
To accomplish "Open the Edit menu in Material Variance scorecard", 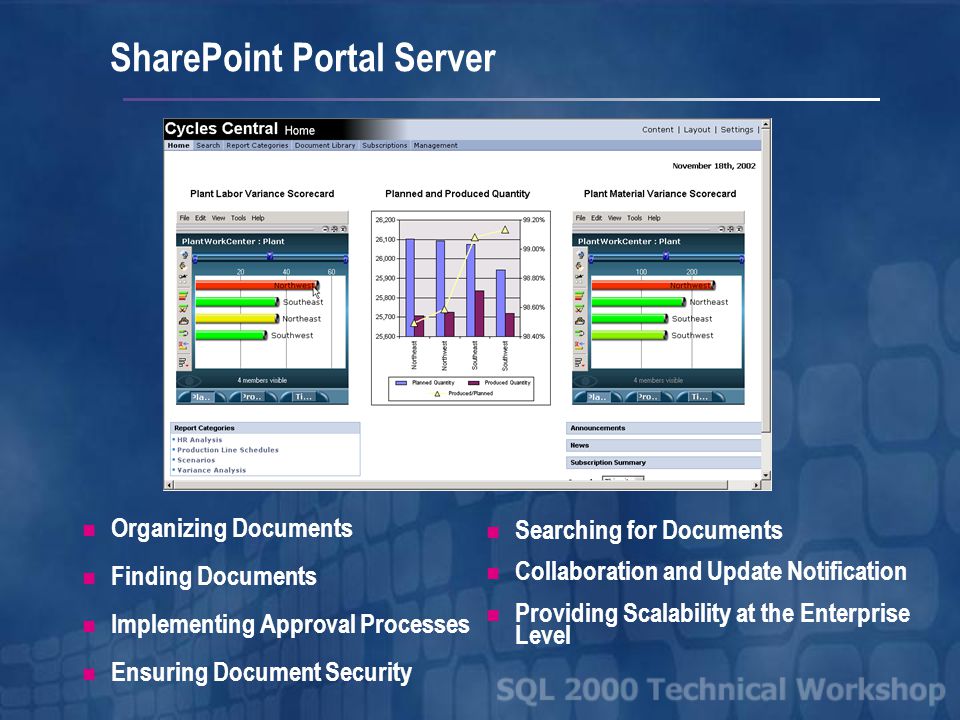I will [x=596, y=218].
